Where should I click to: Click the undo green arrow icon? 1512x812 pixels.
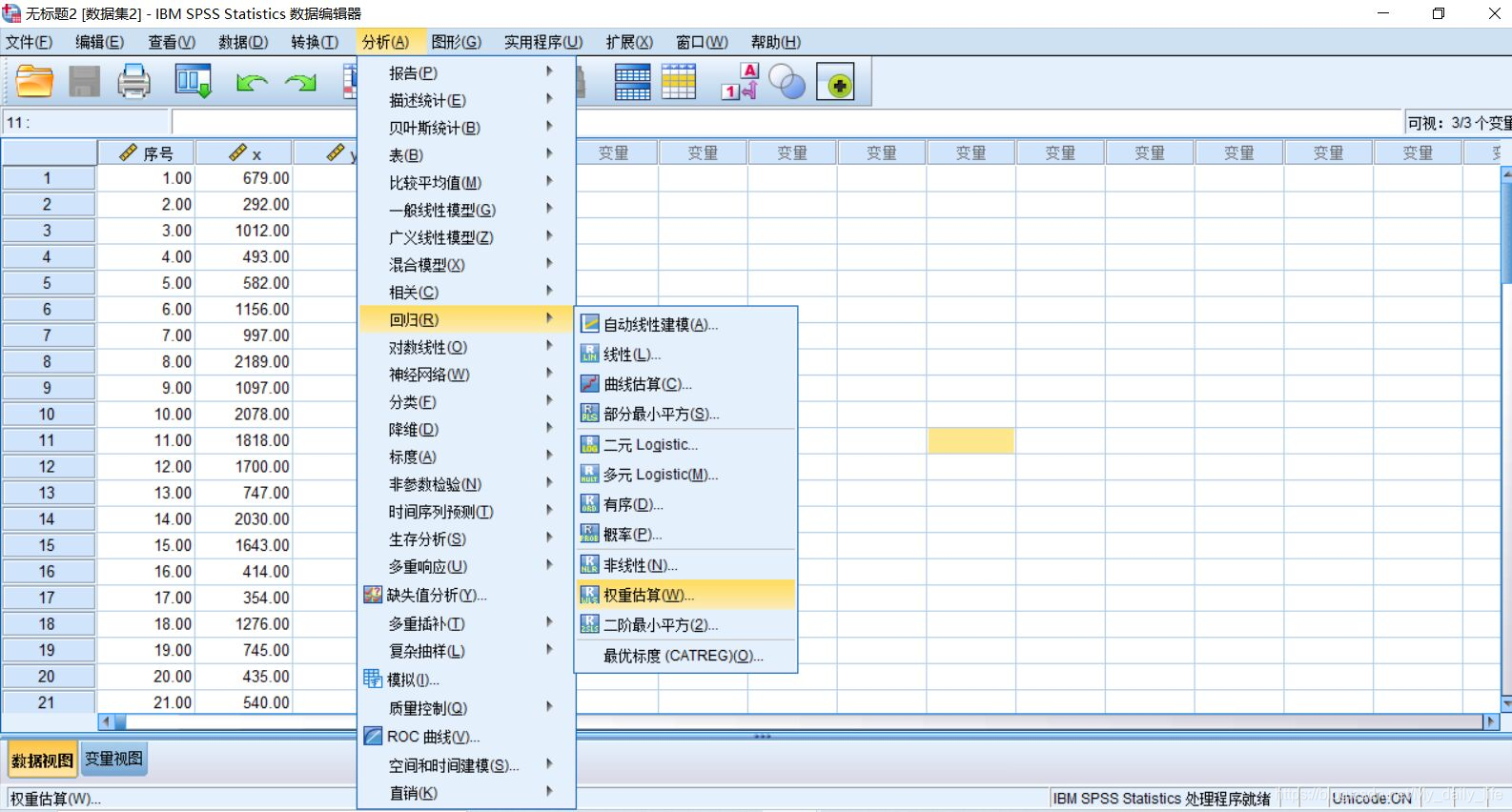click(251, 83)
